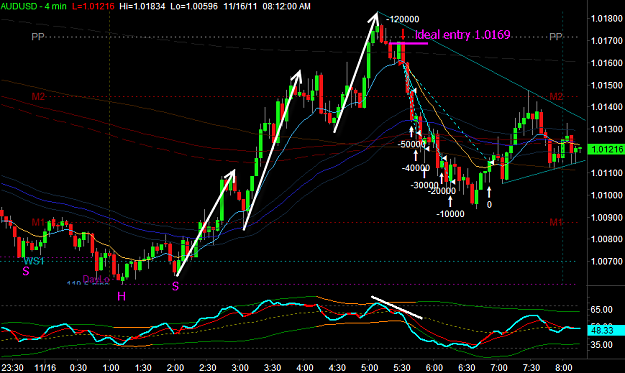Click the 1.01100 price axis label
This screenshot has height=373, width=625.
click(606, 173)
